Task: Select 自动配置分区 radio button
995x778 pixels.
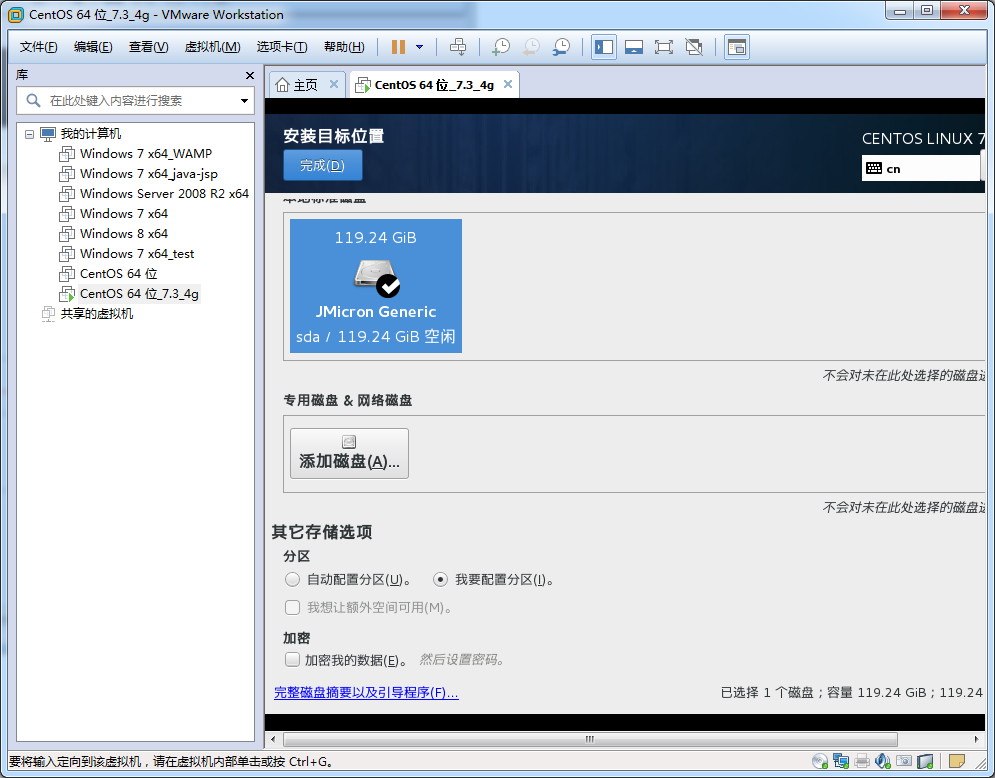Action: 292,579
